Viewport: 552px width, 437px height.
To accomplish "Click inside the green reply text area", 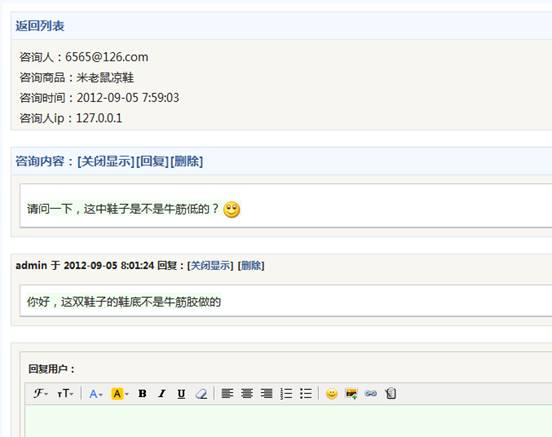I will click(288, 421).
